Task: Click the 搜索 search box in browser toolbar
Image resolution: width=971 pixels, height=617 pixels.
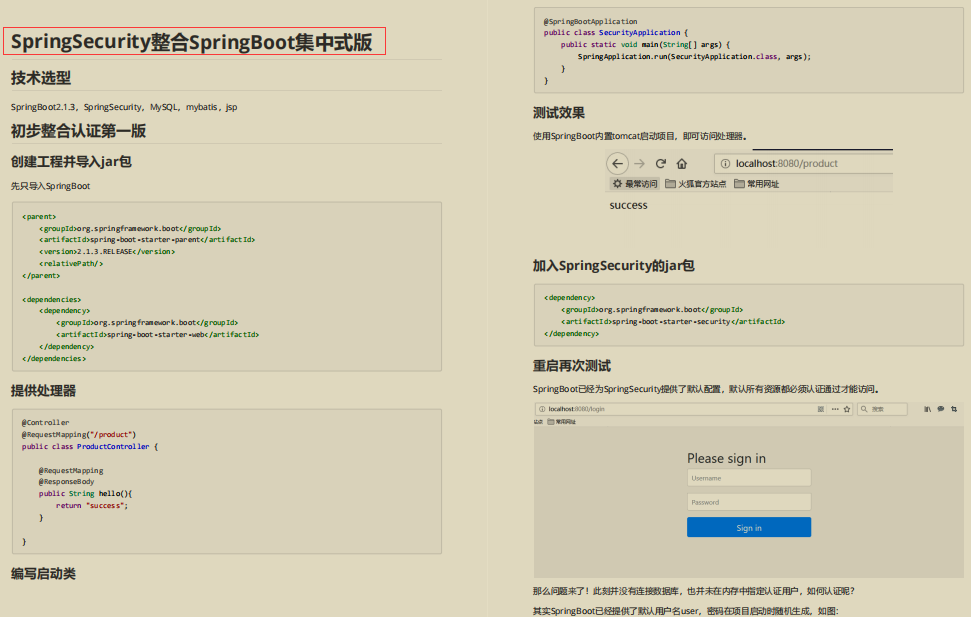Action: [x=882, y=409]
